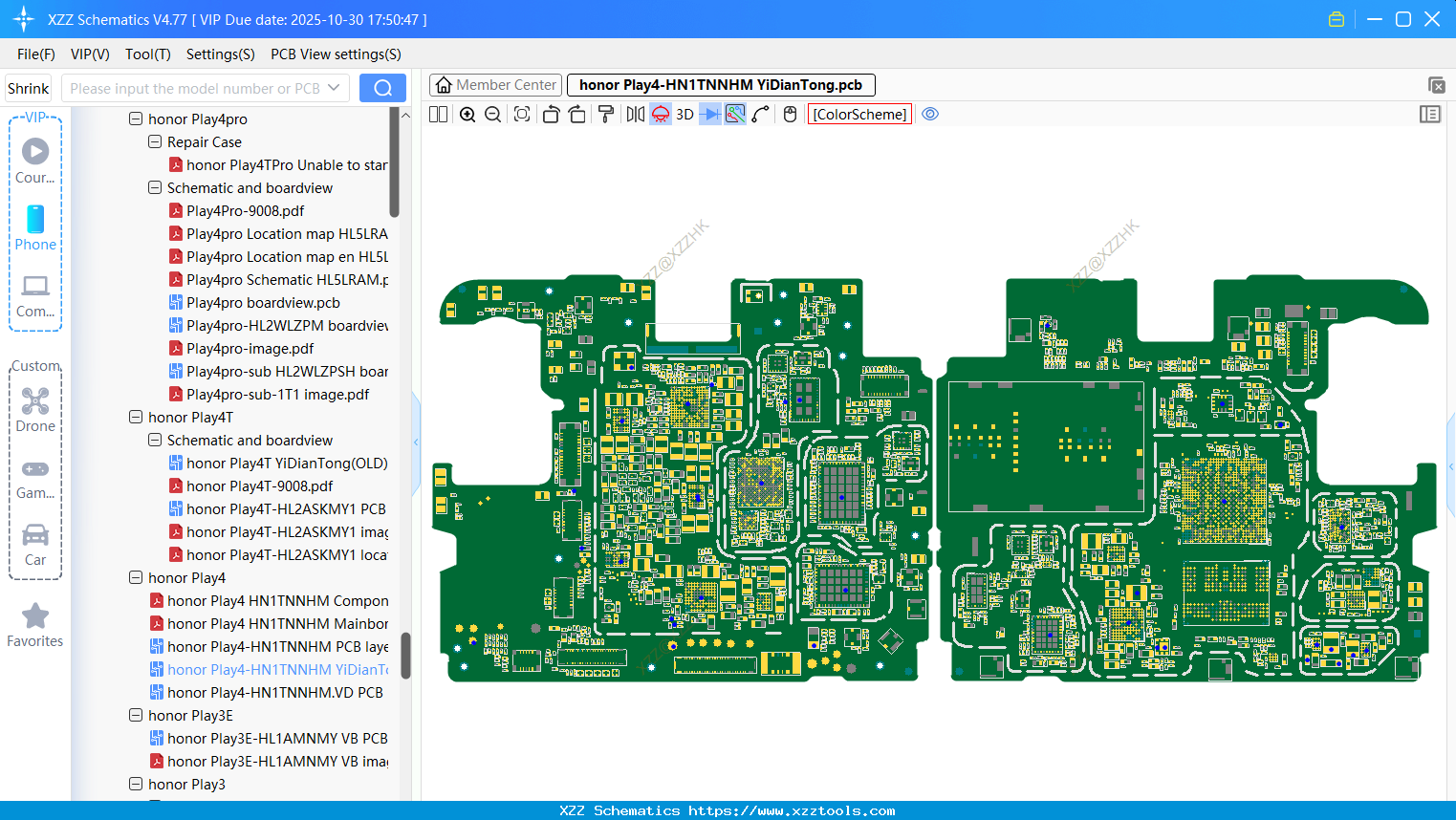The width and height of the screenshot is (1456, 820).
Task: Open the Tool(T) menu
Action: coord(148,54)
